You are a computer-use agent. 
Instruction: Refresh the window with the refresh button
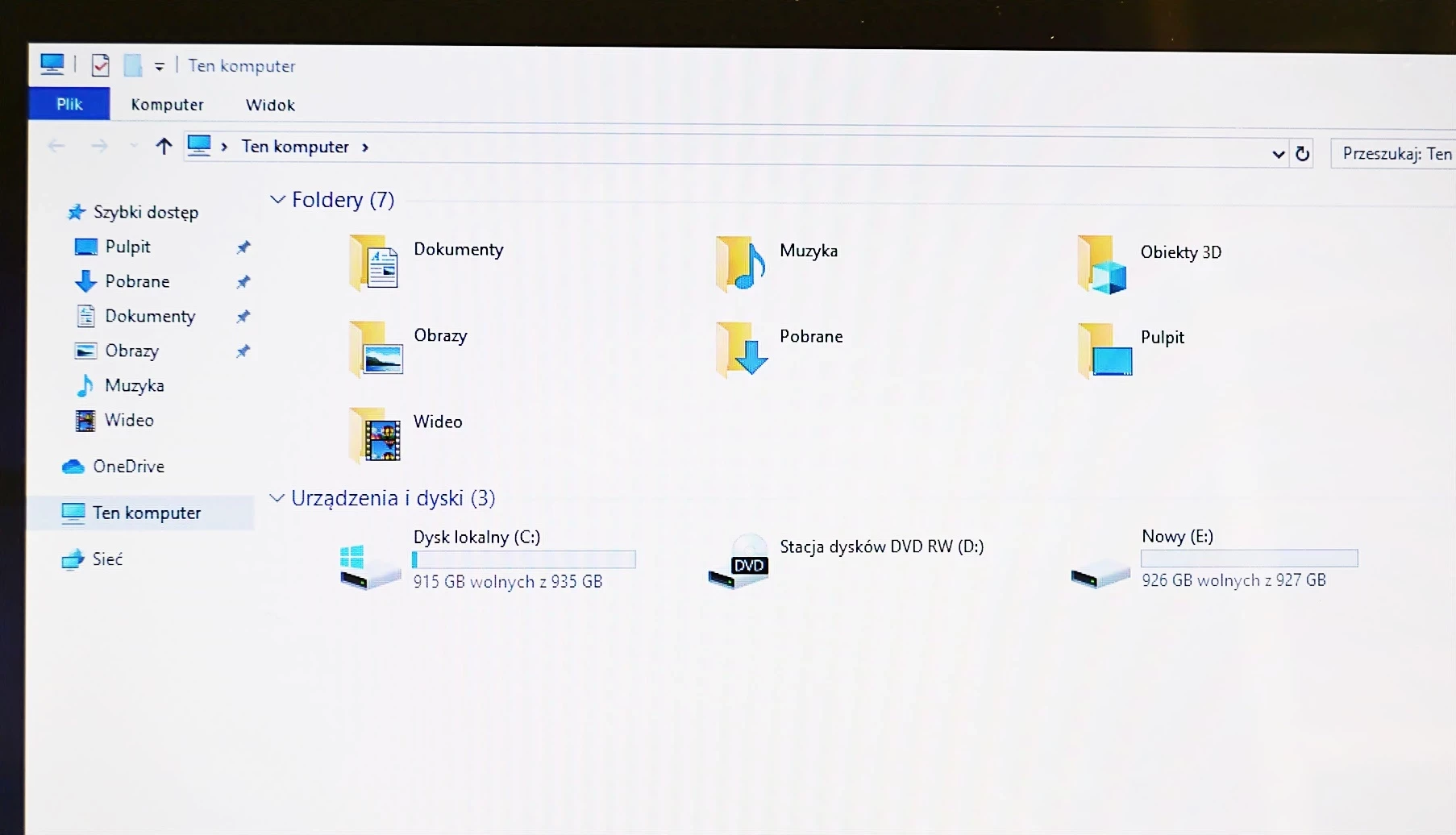1303,153
